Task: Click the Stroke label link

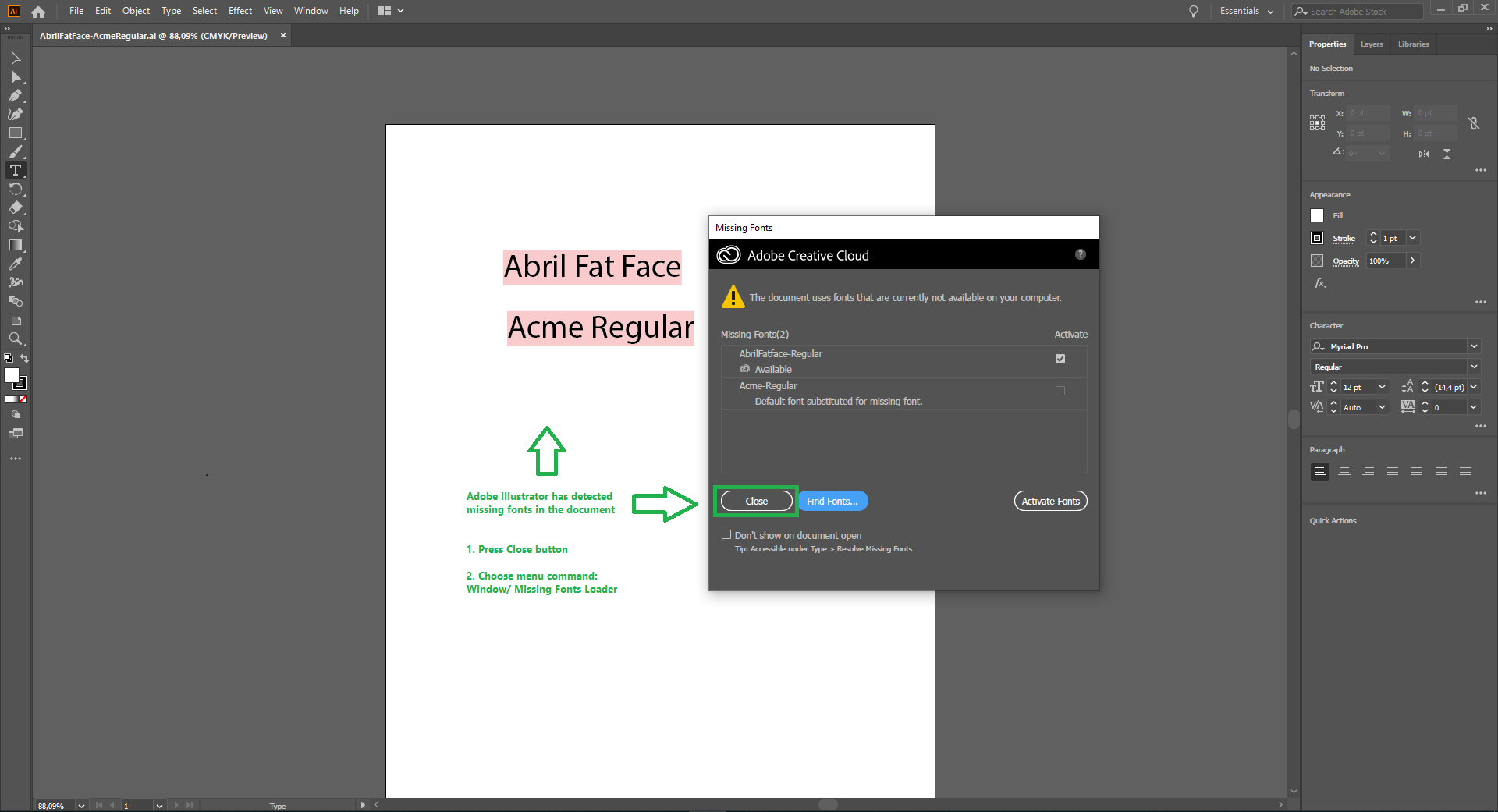Action: [1344, 238]
